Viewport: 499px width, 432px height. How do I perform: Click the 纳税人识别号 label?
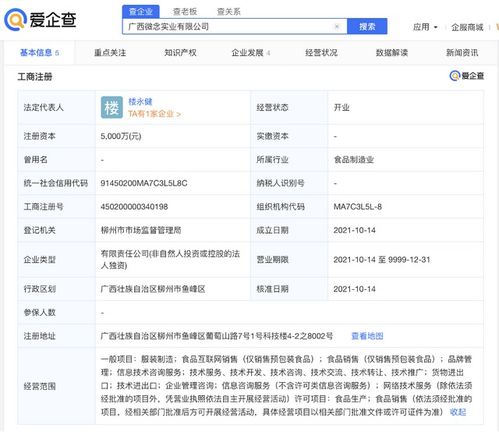point(280,183)
